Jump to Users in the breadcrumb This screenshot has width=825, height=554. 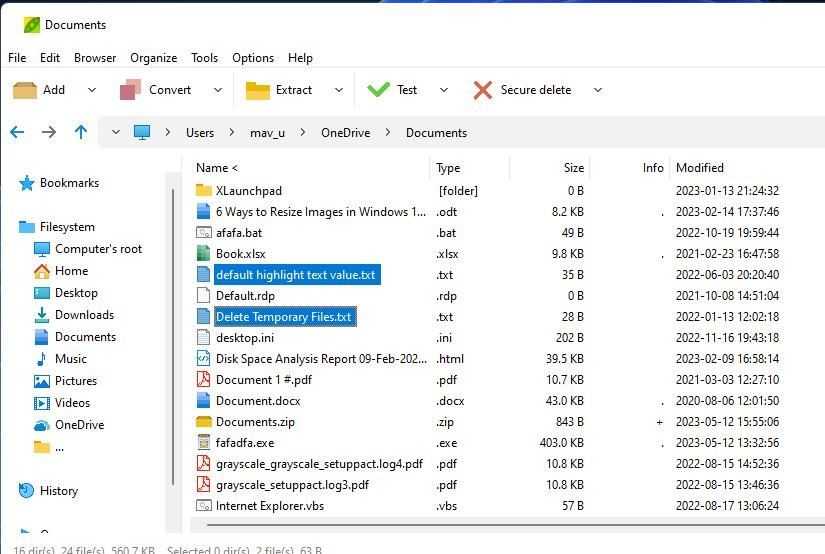(200, 133)
